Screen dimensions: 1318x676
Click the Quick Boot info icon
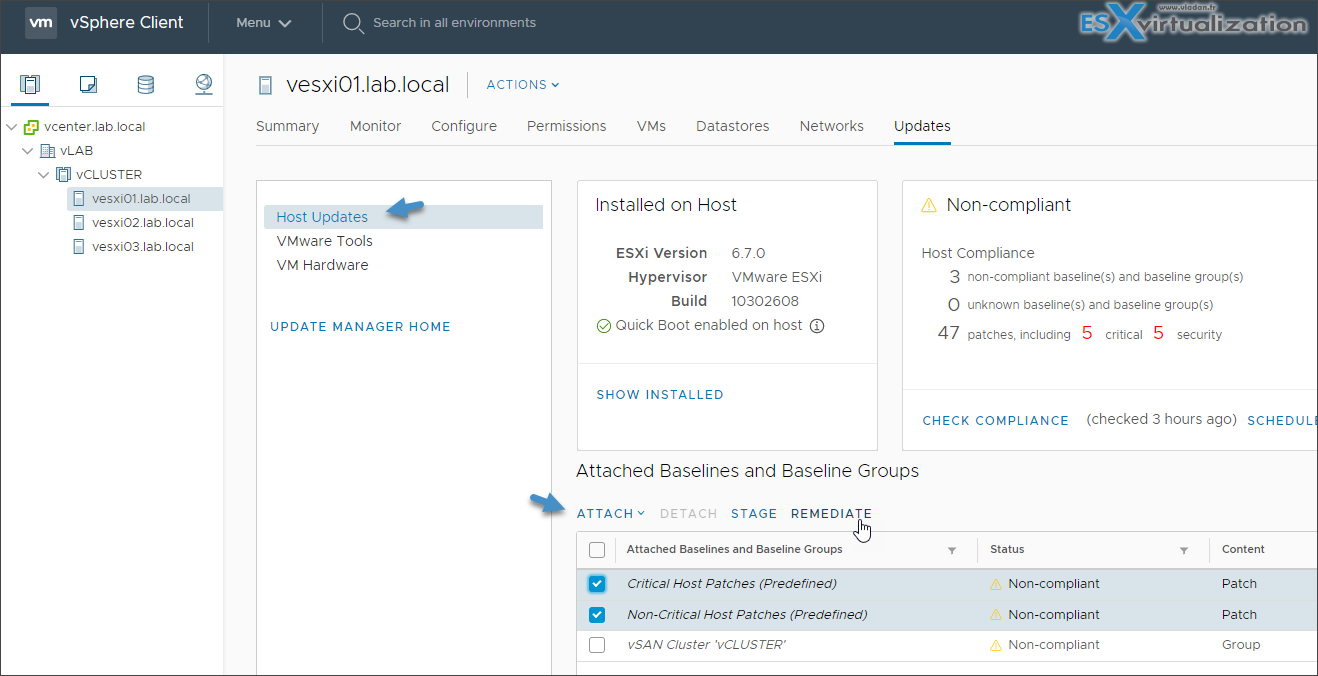(x=817, y=326)
